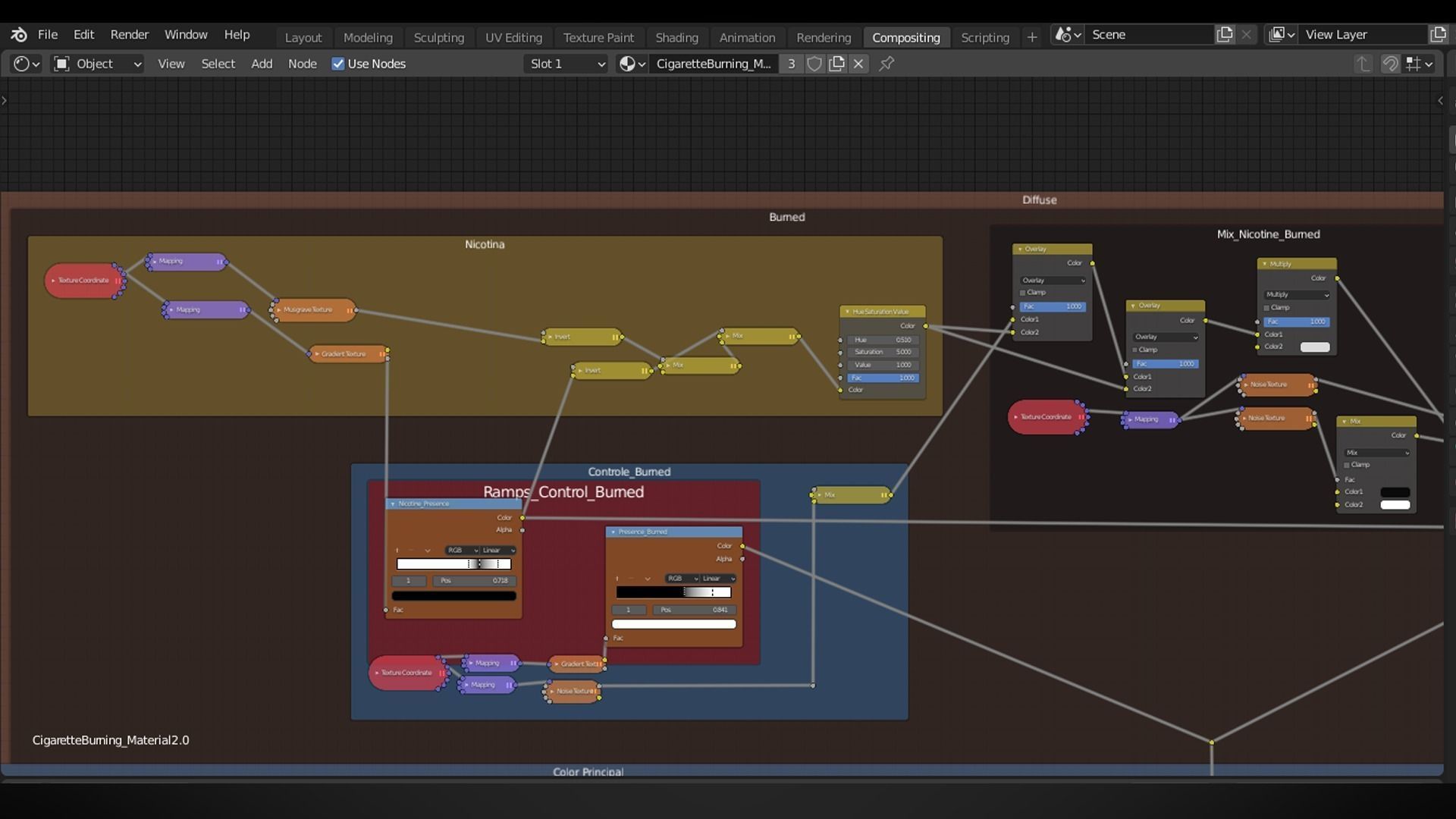The height and width of the screenshot is (819, 1456).
Task: Unlink the CigaretteBurning material with X
Action: point(858,64)
